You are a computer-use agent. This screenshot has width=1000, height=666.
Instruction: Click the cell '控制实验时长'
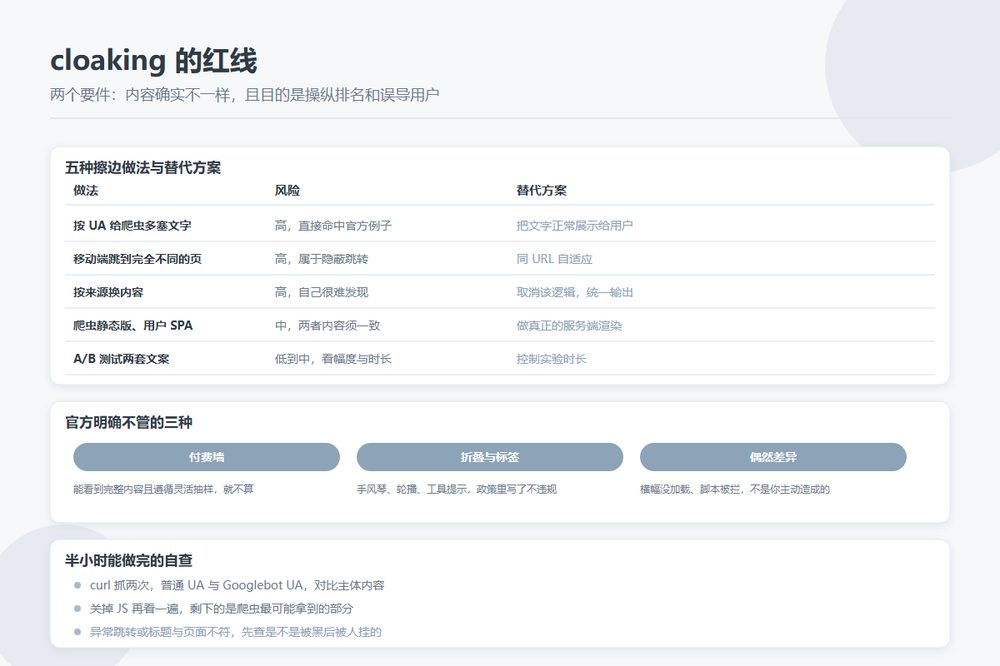click(x=551, y=359)
